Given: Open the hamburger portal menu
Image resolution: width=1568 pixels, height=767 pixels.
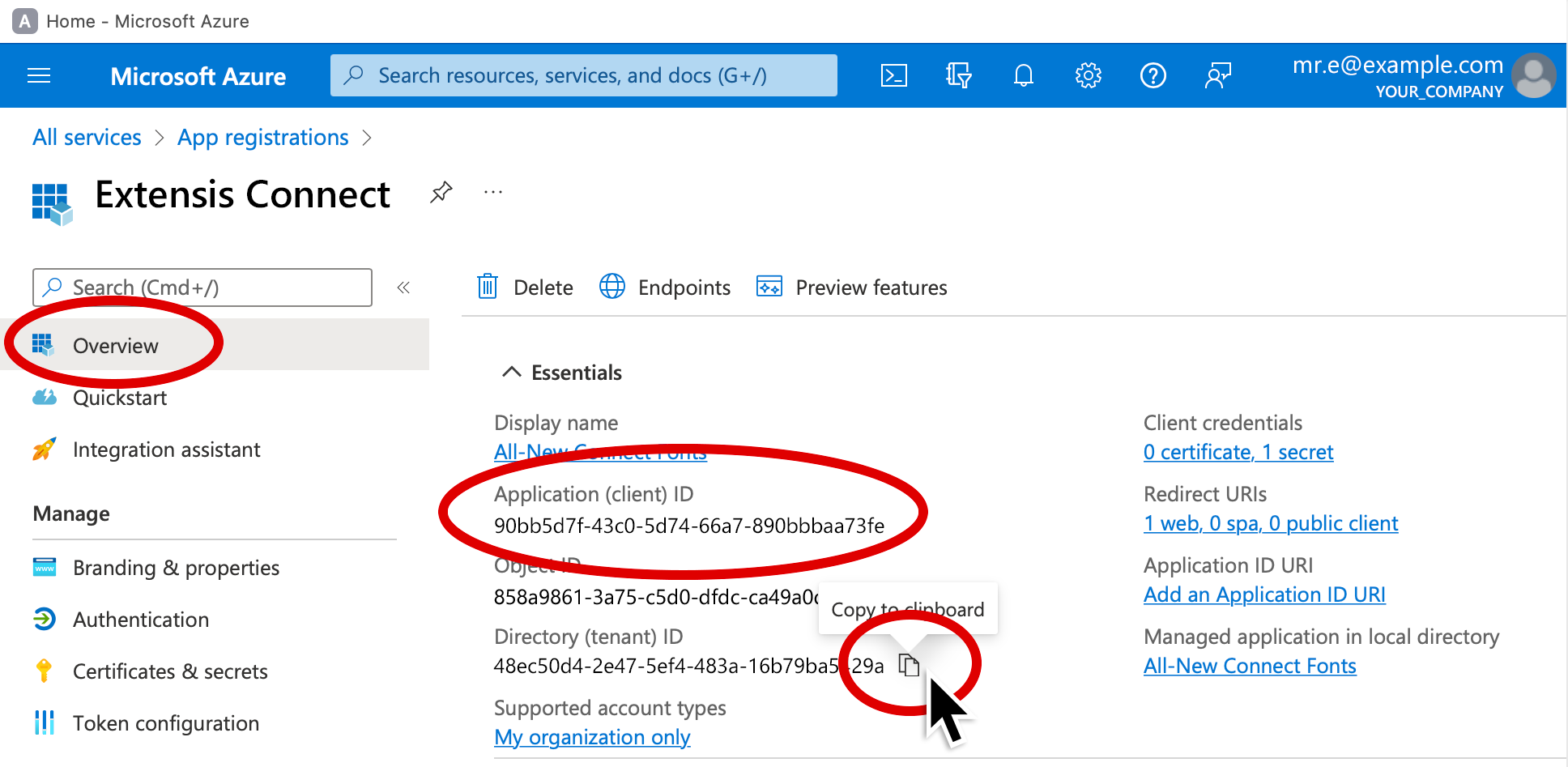Looking at the screenshot, I should click(x=39, y=76).
